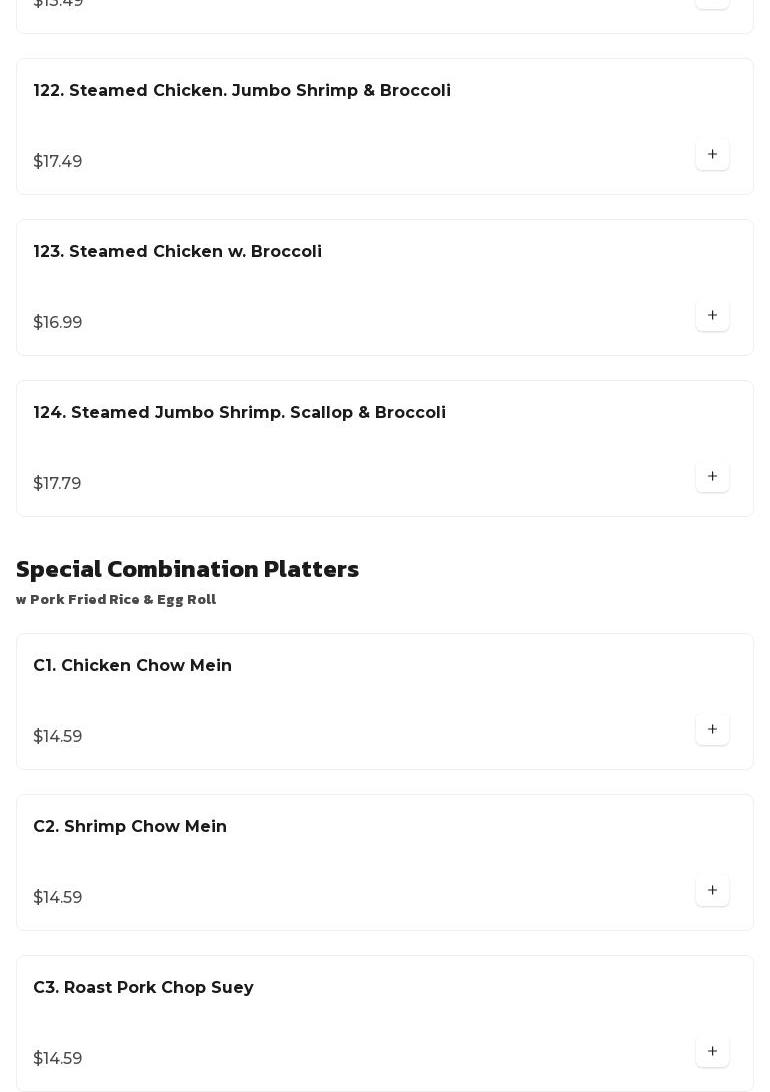Add Steamed Chicken, Jumbo Shrimp & Broccoli to order

712,155
